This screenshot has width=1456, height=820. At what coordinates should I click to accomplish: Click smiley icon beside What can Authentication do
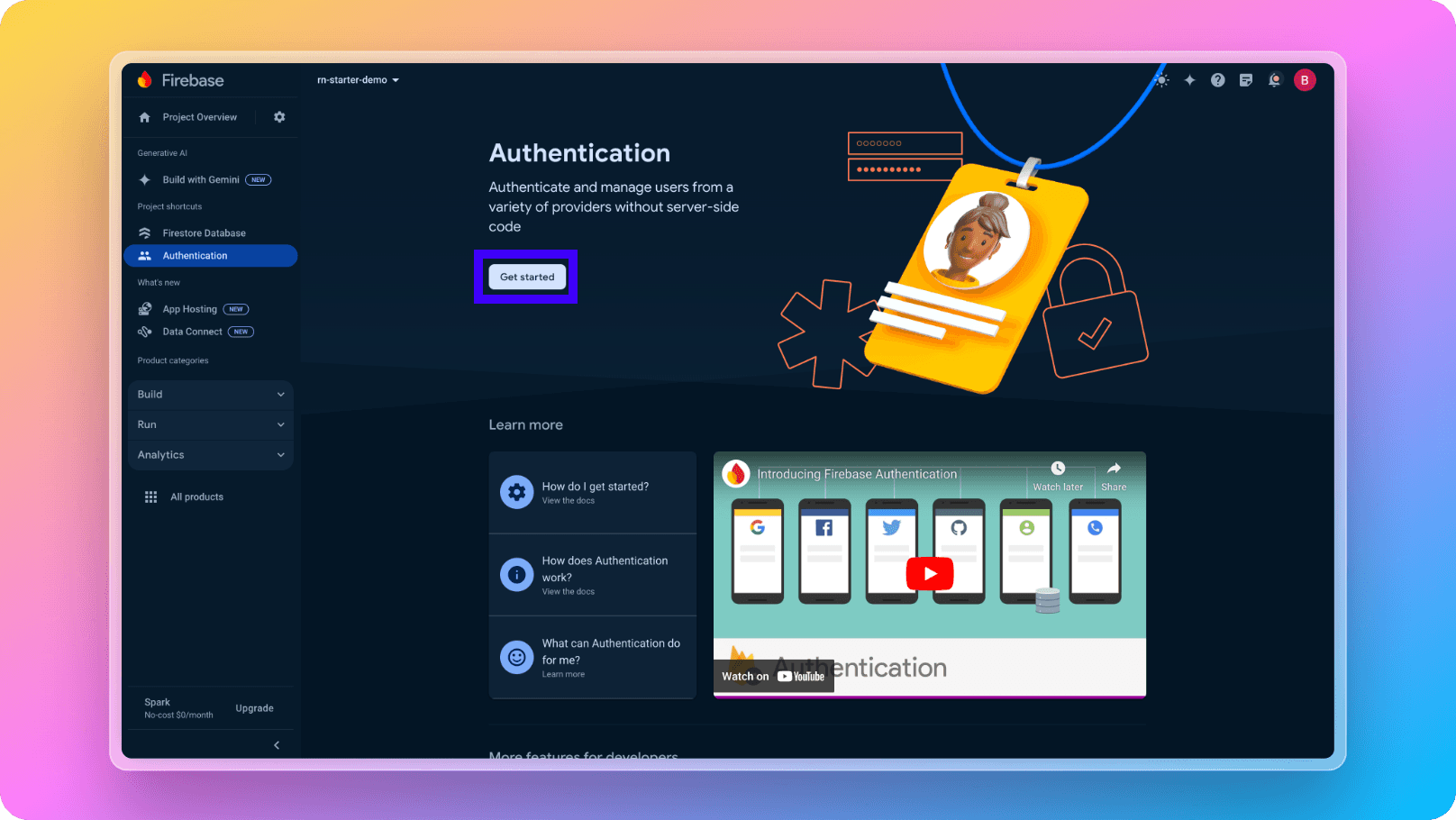pos(517,657)
